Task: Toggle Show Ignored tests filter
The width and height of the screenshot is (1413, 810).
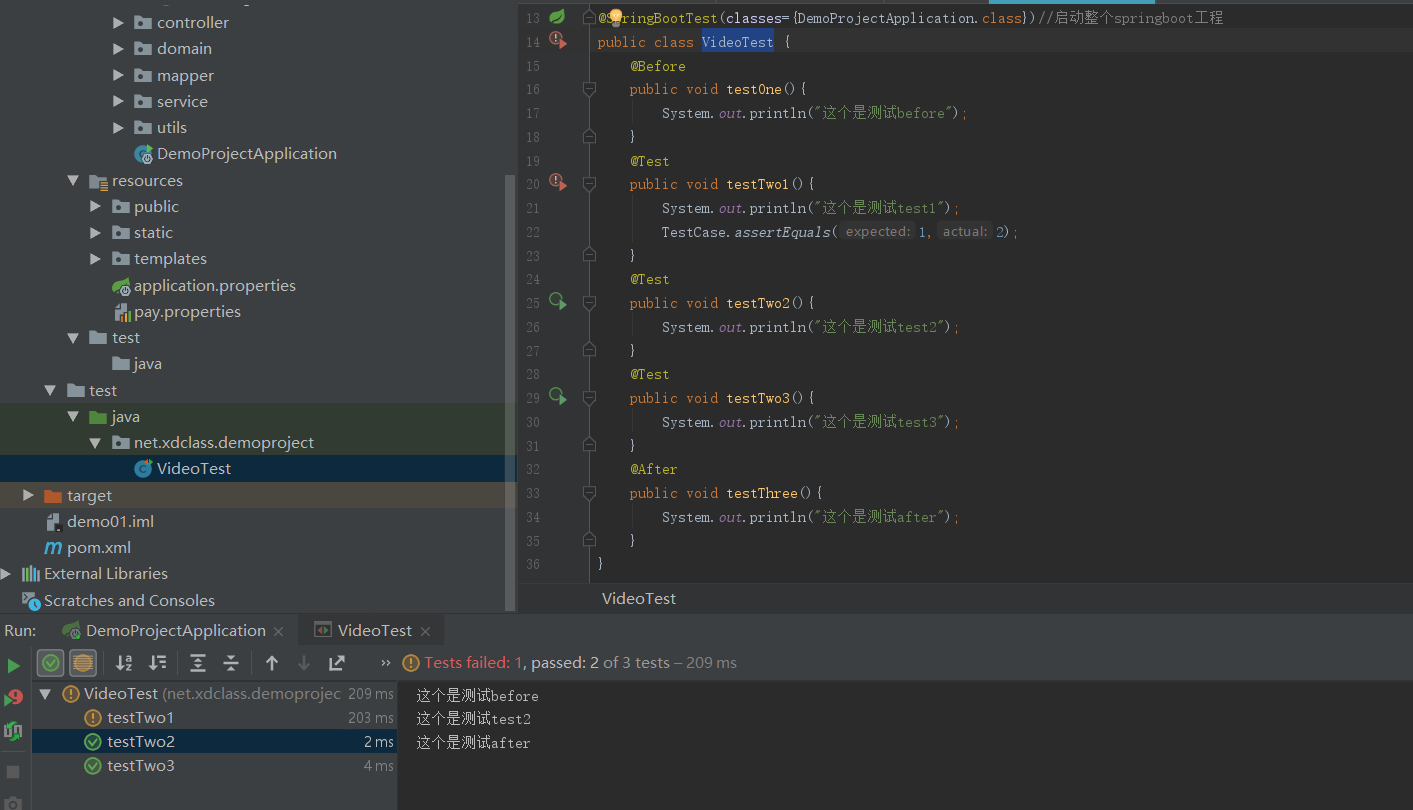Action: [83, 663]
